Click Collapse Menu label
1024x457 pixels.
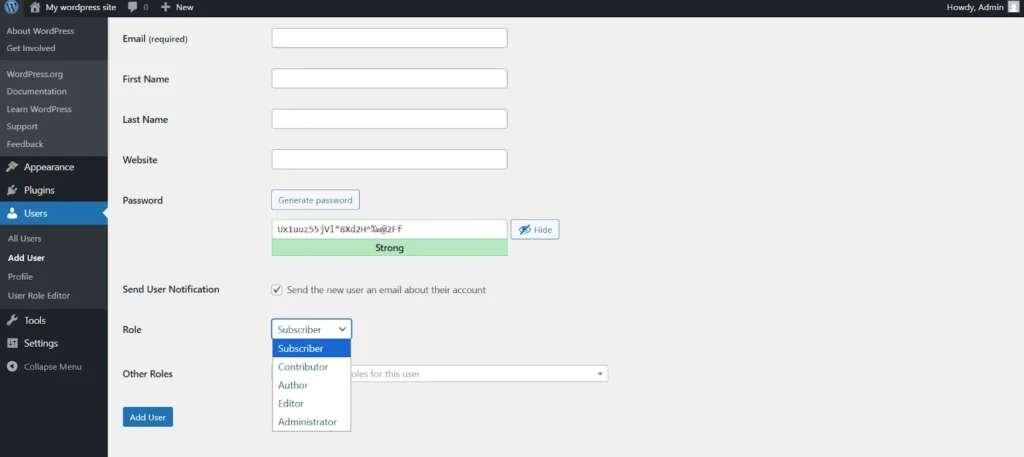tap(53, 367)
